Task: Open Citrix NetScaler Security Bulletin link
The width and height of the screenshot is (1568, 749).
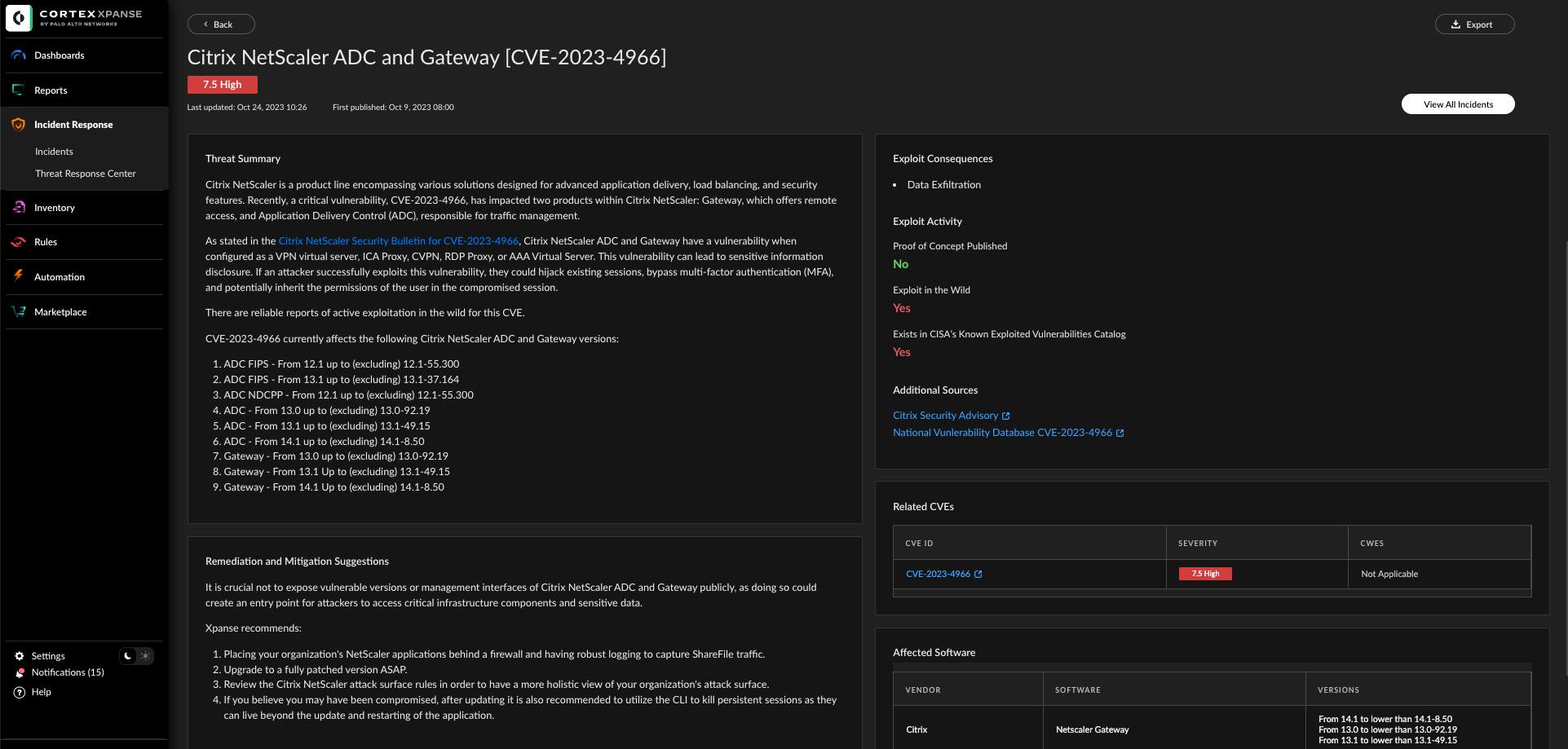Action: [399, 241]
